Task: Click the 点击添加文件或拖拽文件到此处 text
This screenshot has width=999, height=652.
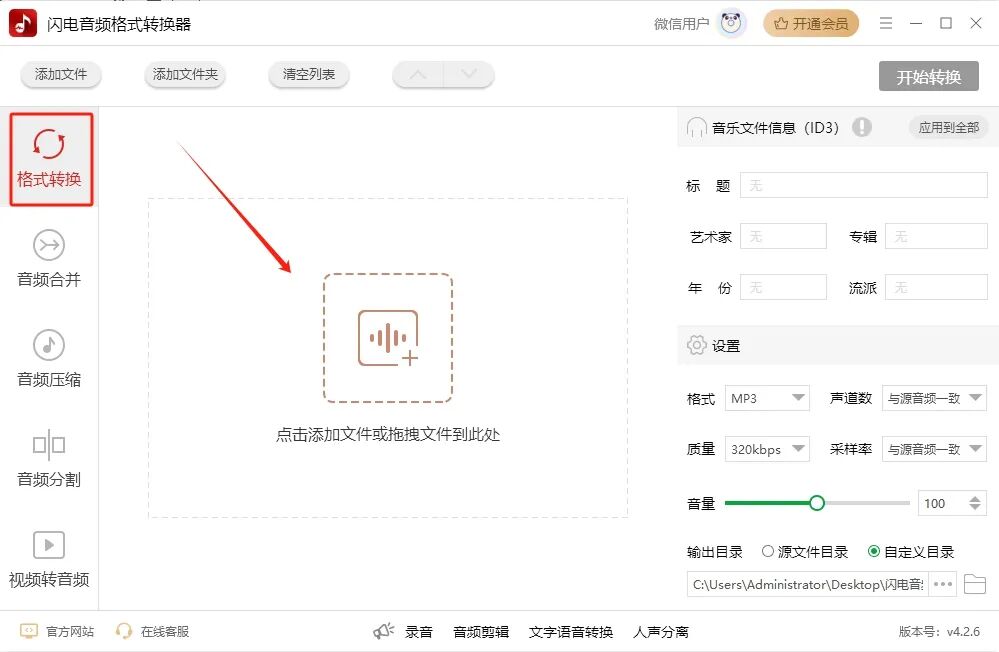Action: [x=387, y=435]
